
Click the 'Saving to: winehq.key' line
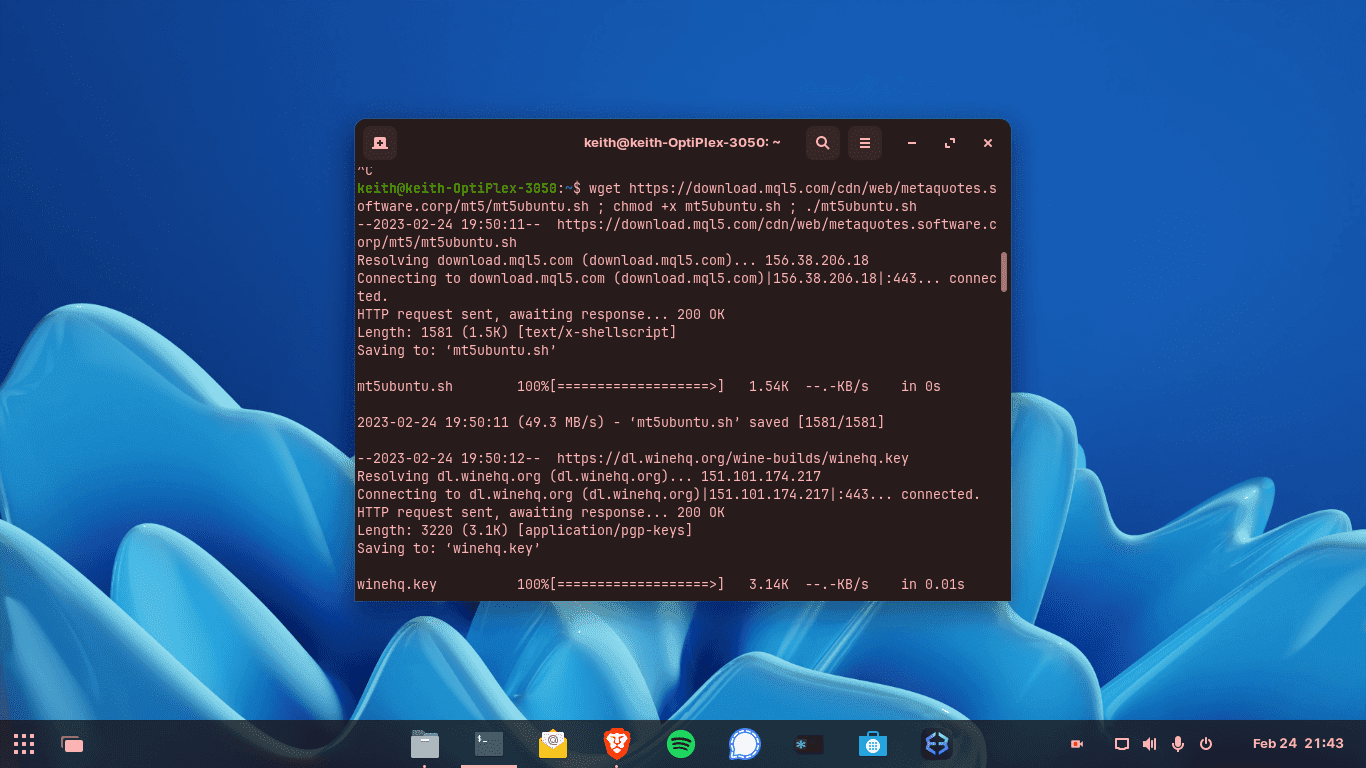pyautogui.click(x=449, y=548)
